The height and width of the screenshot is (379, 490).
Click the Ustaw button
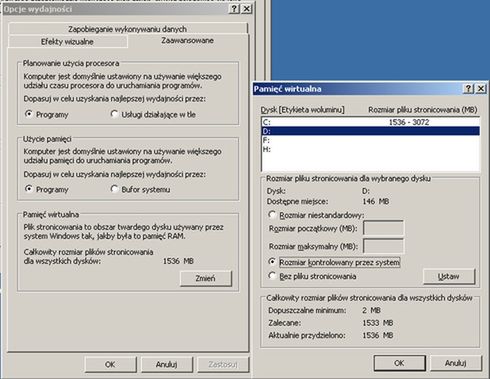[449, 276]
